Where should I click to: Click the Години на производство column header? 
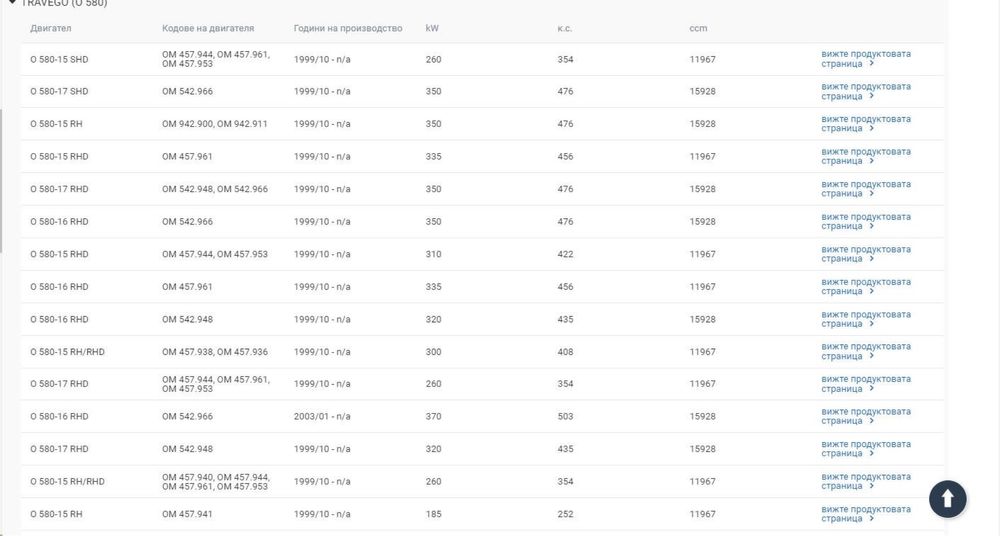tap(348, 28)
